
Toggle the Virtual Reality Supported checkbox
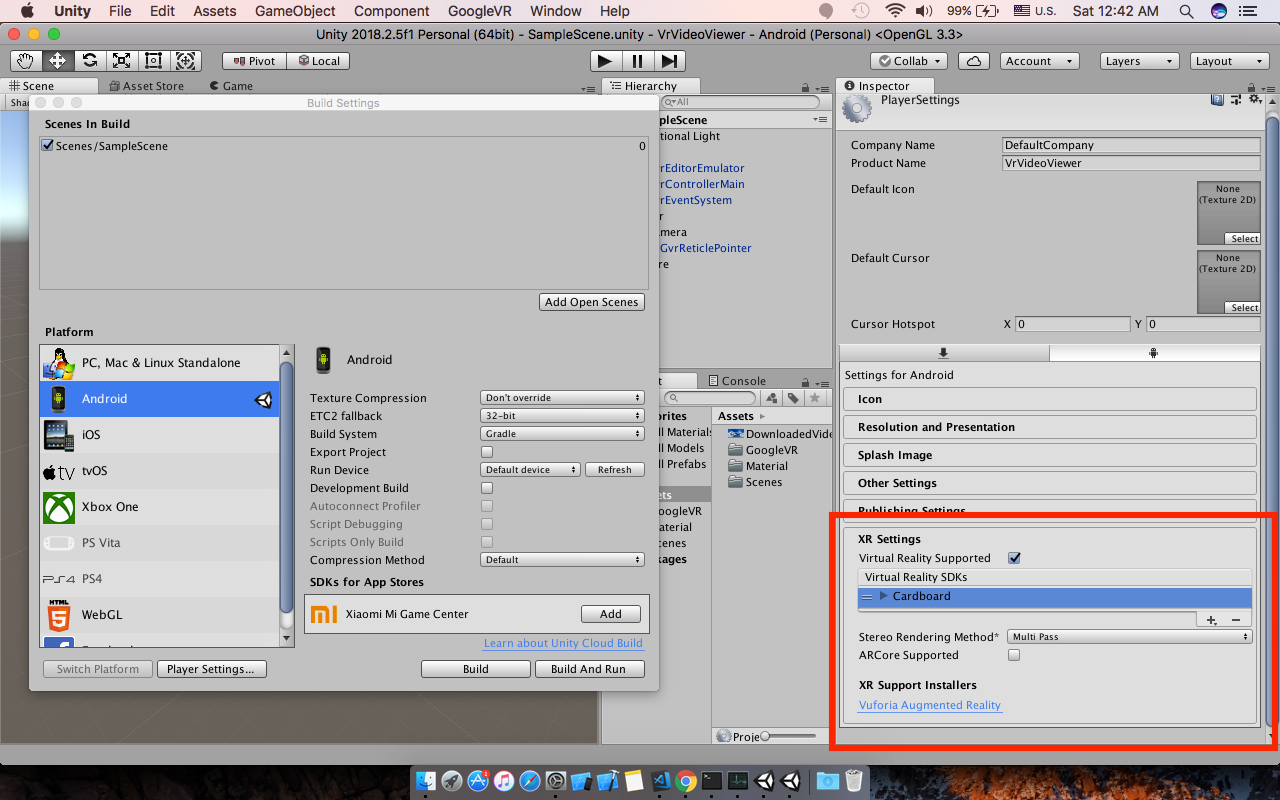[x=1014, y=558]
